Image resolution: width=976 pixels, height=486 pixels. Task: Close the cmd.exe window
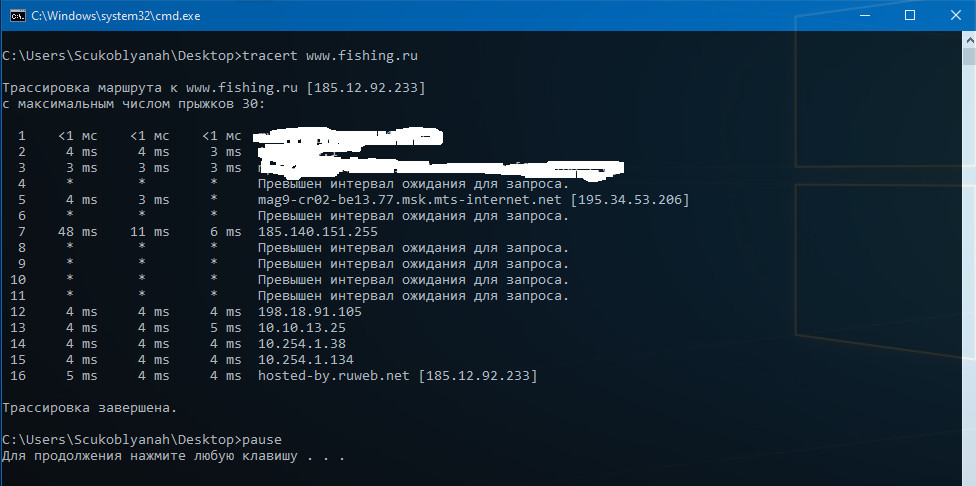click(x=955, y=15)
